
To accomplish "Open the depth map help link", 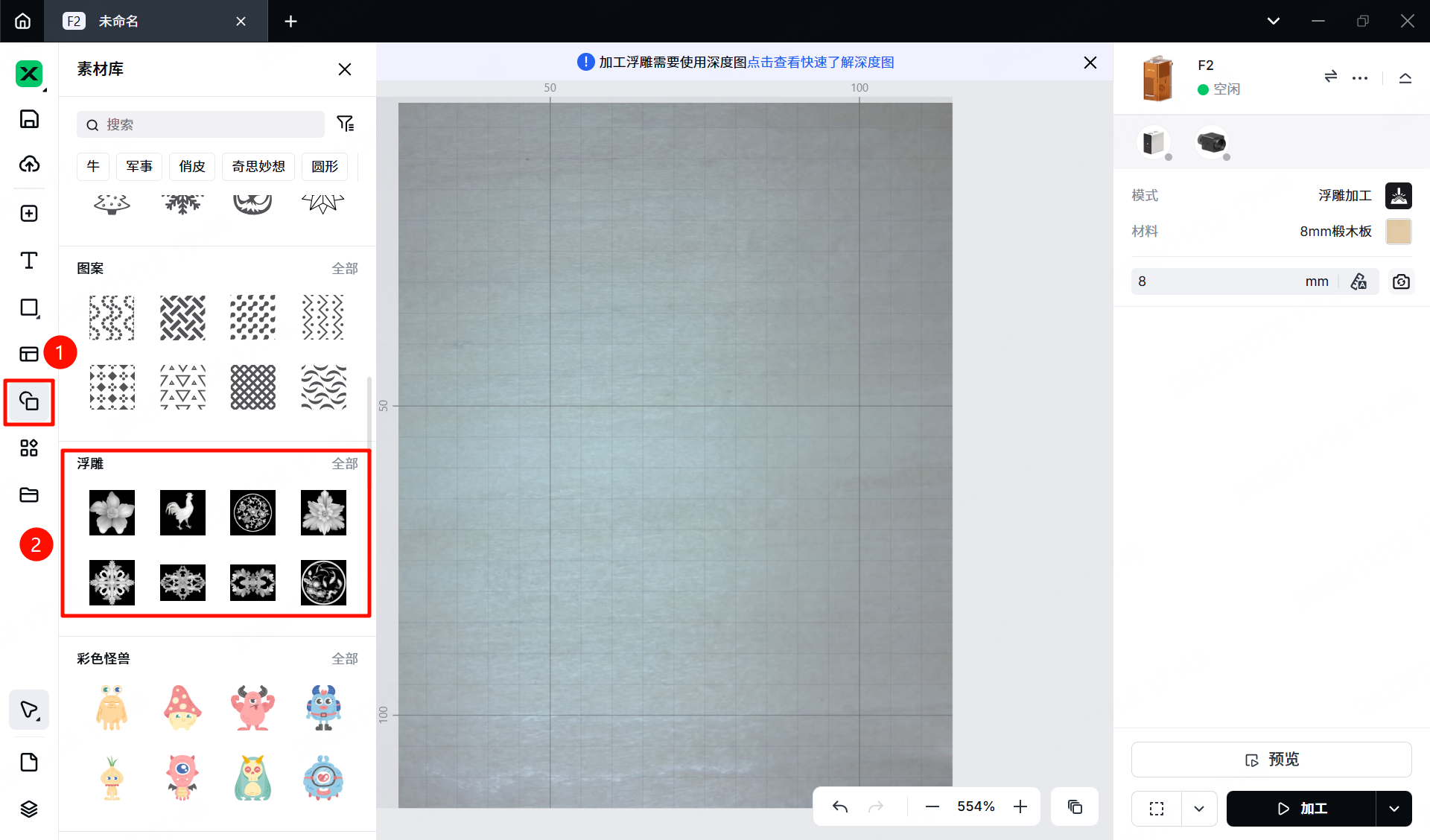I will [x=821, y=63].
